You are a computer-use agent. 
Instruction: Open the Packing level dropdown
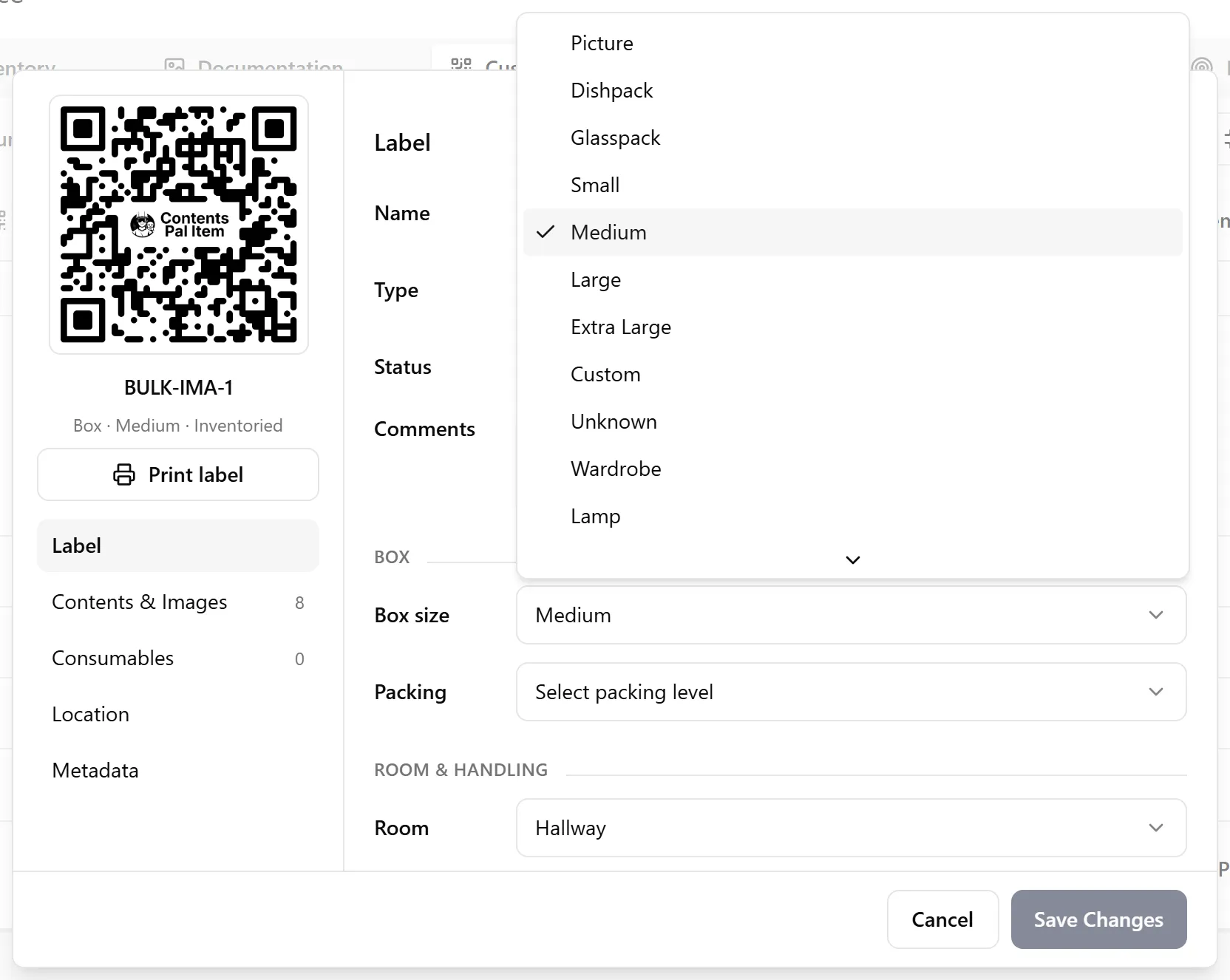point(851,692)
